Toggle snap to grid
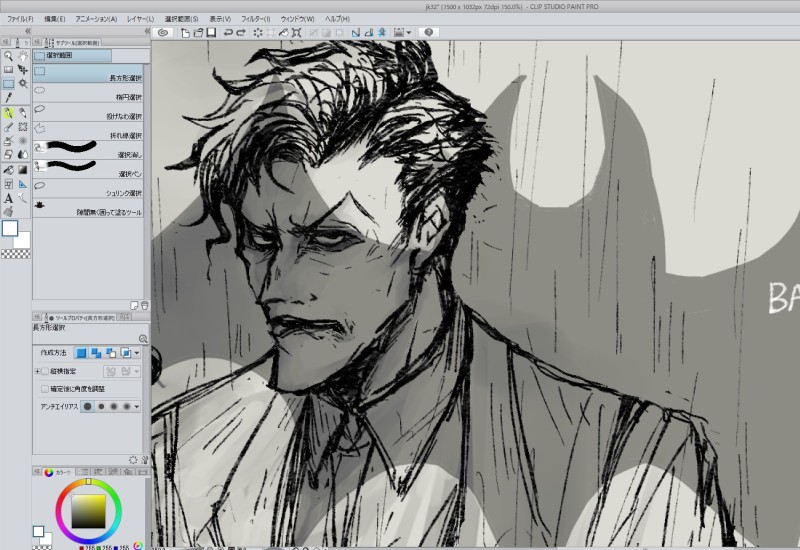The width and height of the screenshot is (800, 550). pyautogui.click(x=382, y=33)
